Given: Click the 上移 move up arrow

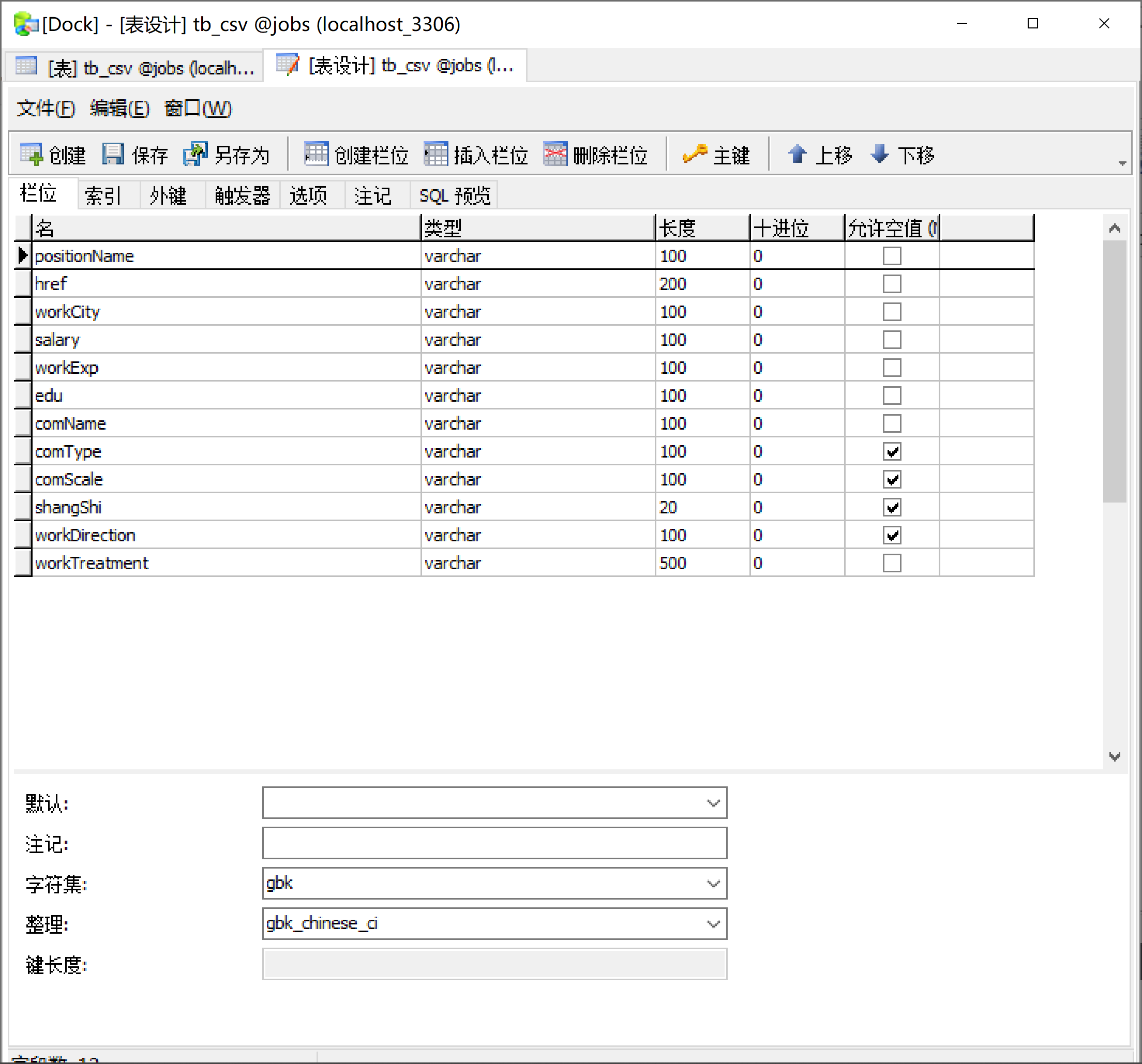Looking at the screenshot, I should pos(798,155).
